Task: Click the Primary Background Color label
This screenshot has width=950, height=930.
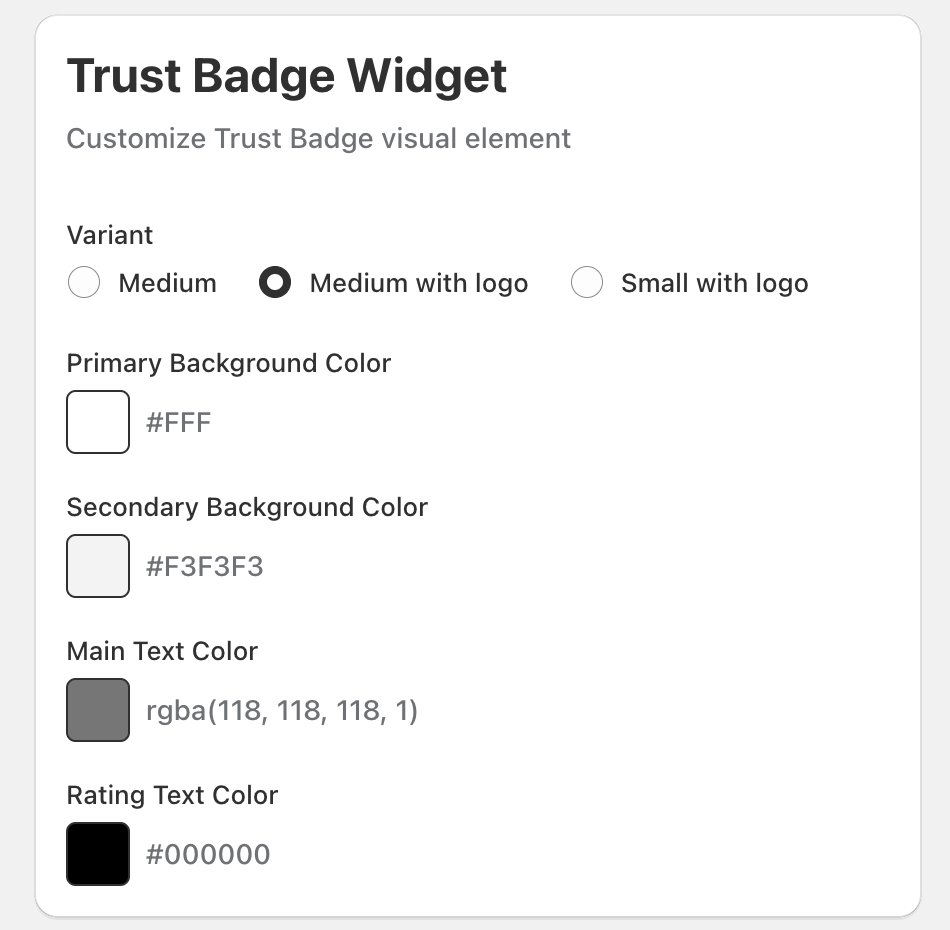Action: [x=228, y=363]
